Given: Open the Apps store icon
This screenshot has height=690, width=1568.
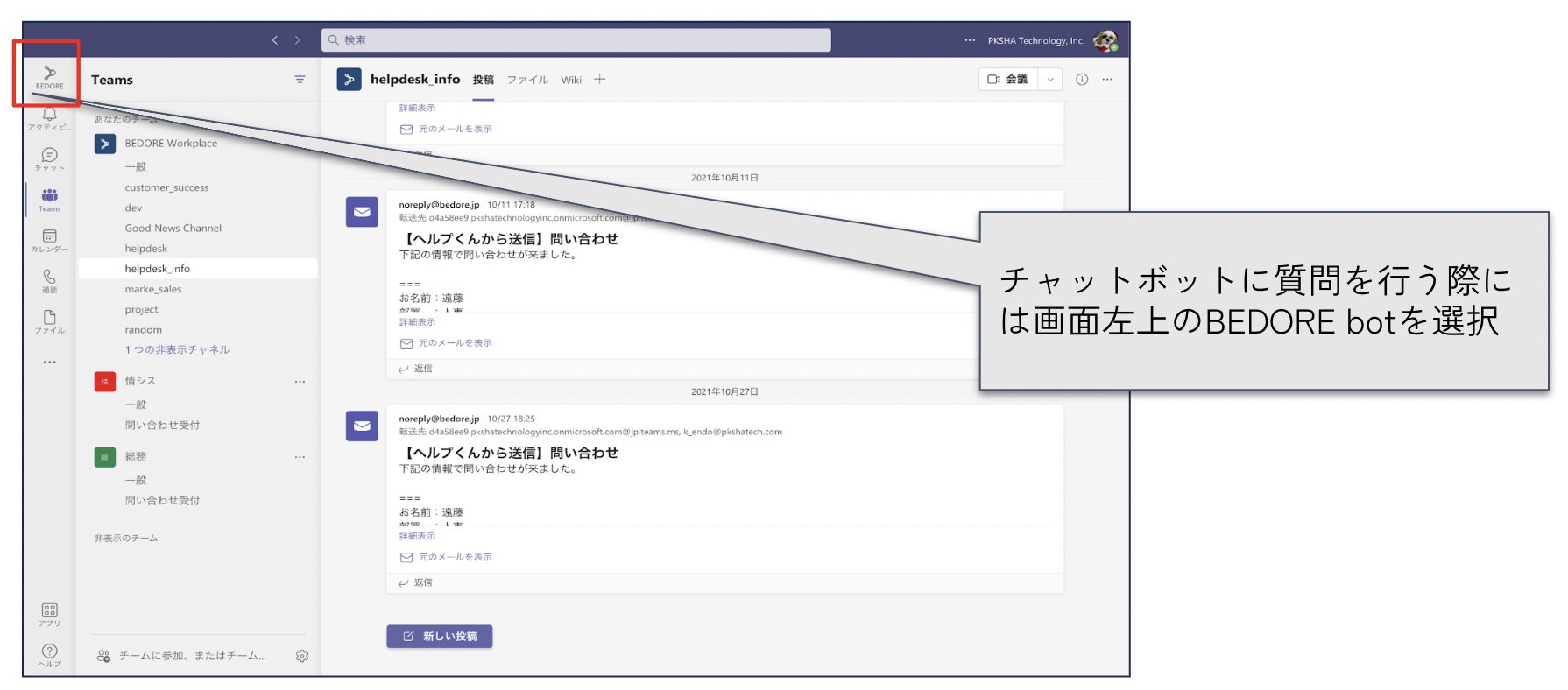Looking at the screenshot, I should coord(49,615).
